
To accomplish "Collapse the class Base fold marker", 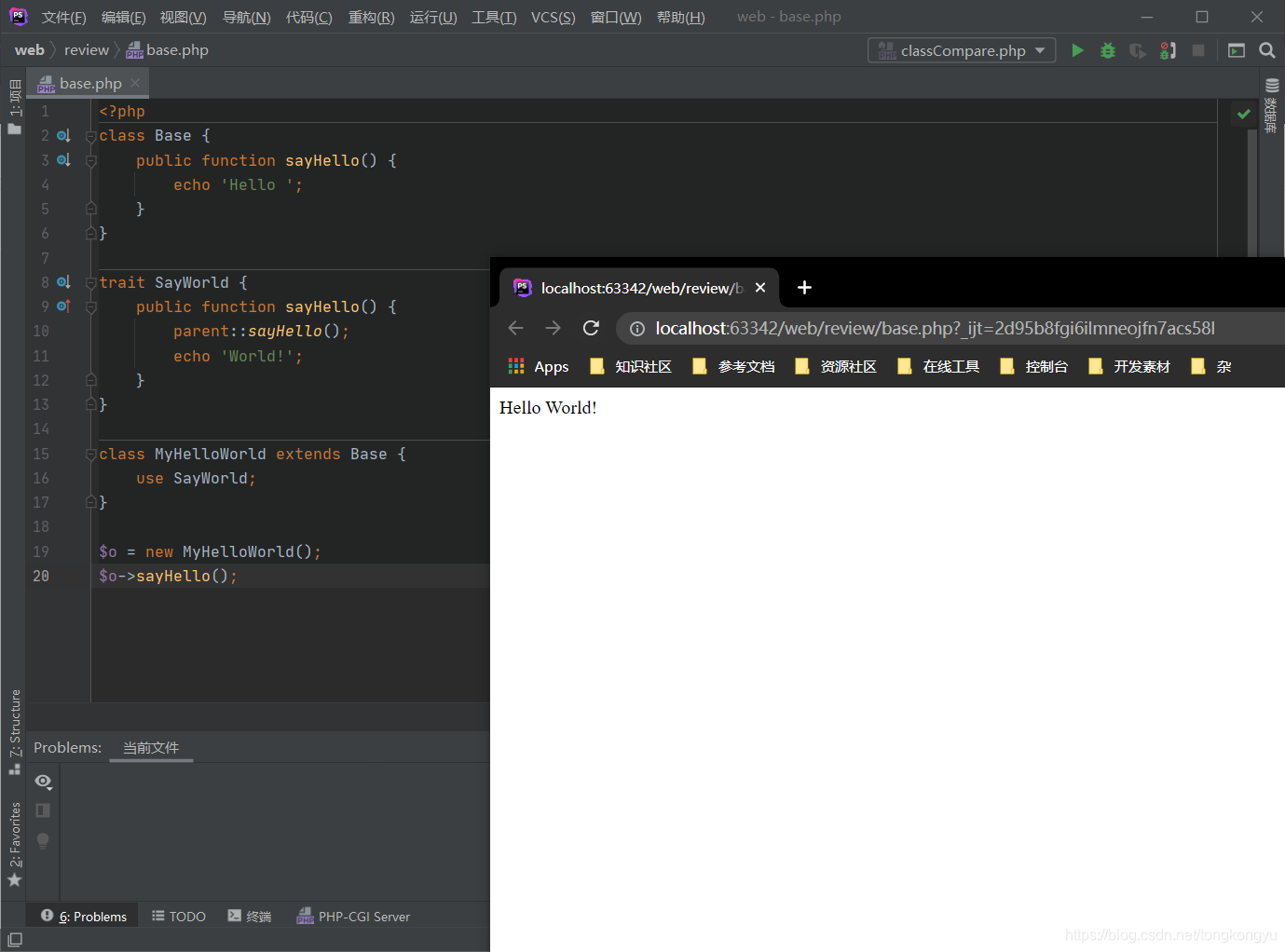I will (91, 136).
